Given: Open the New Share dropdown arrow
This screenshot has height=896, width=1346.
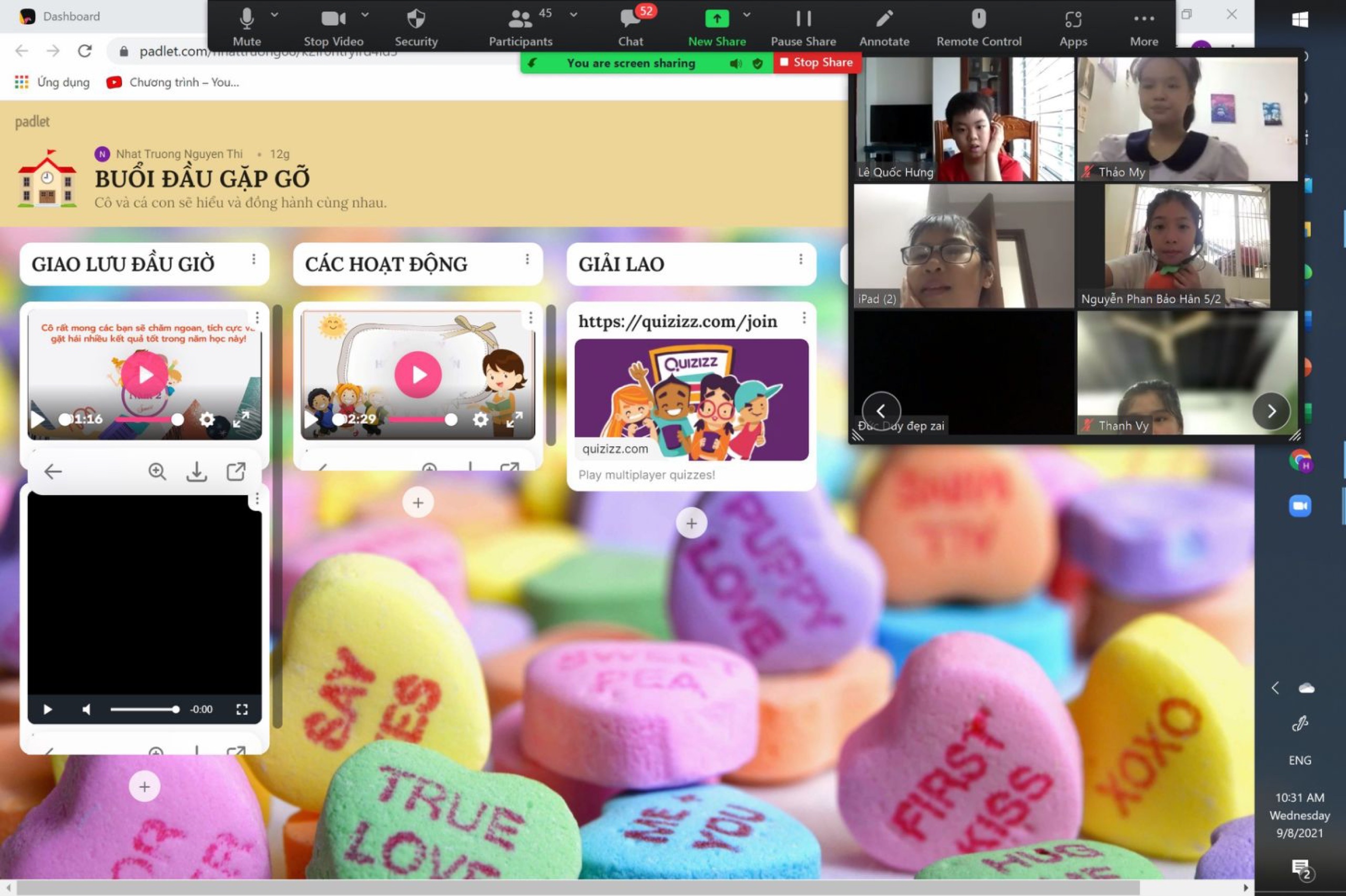Looking at the screenshot, I should pyautogui.click(x=746, y=15).
